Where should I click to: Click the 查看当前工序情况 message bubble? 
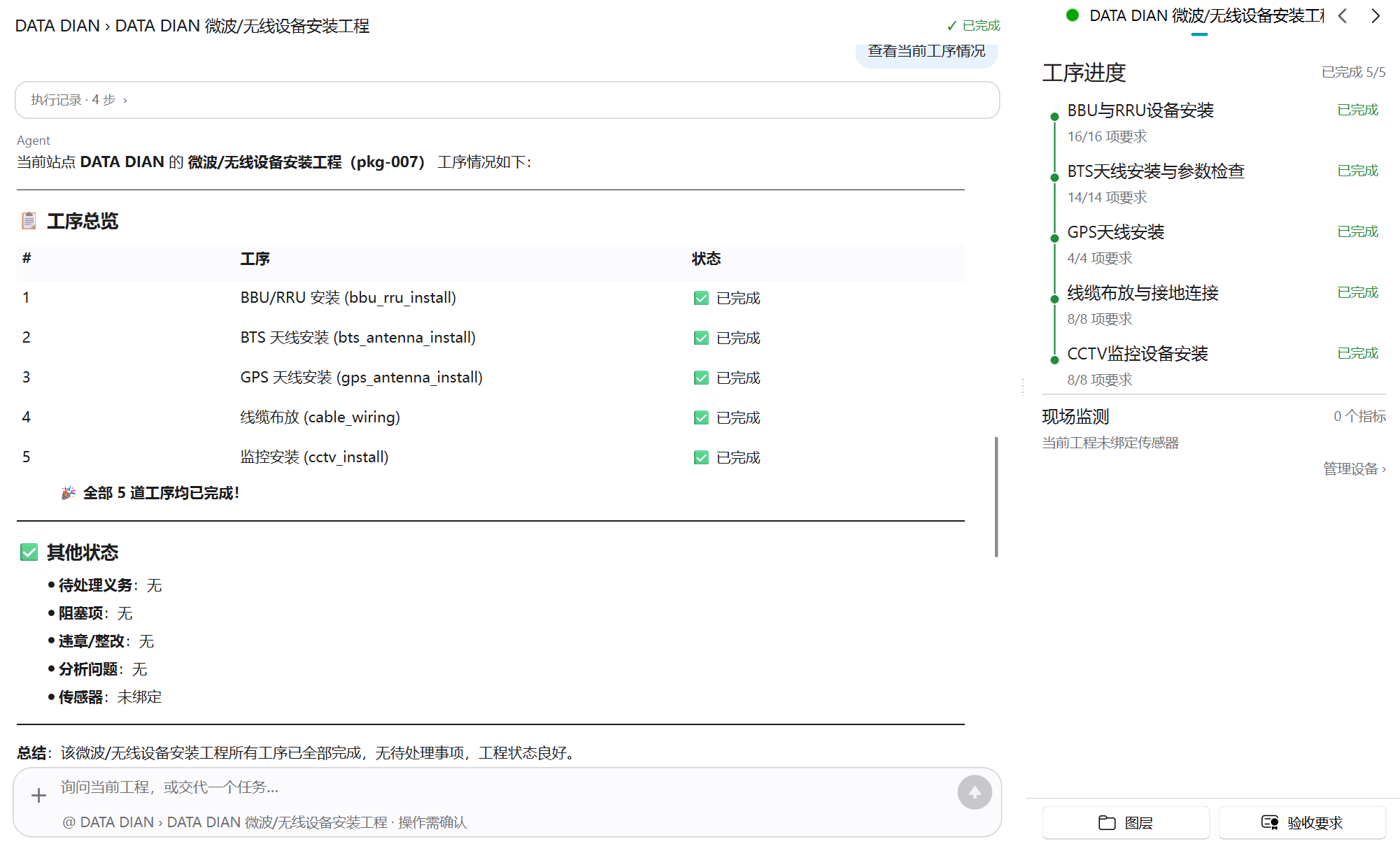pyautogui.click(x=926, y=52)
